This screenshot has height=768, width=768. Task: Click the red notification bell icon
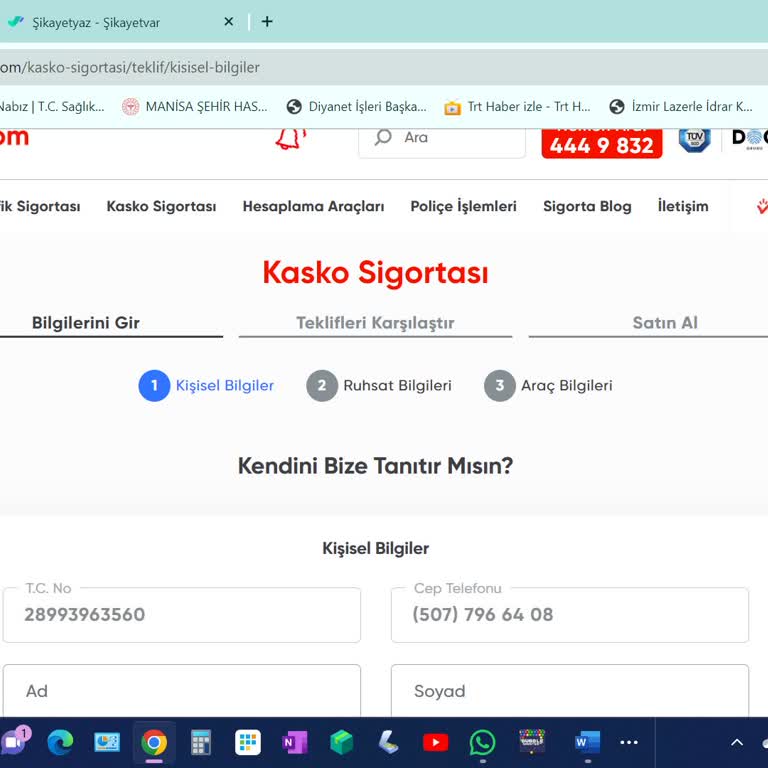coord(290,139)
